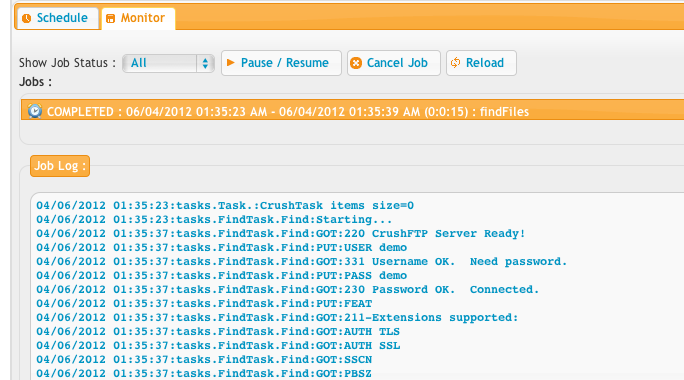Image resolution: width=684 pixels, height=380 pixels.
Task: Click the 'GOT:AUTH TLS' log entry
Action: pyautogui.click(x=218, y=331)
